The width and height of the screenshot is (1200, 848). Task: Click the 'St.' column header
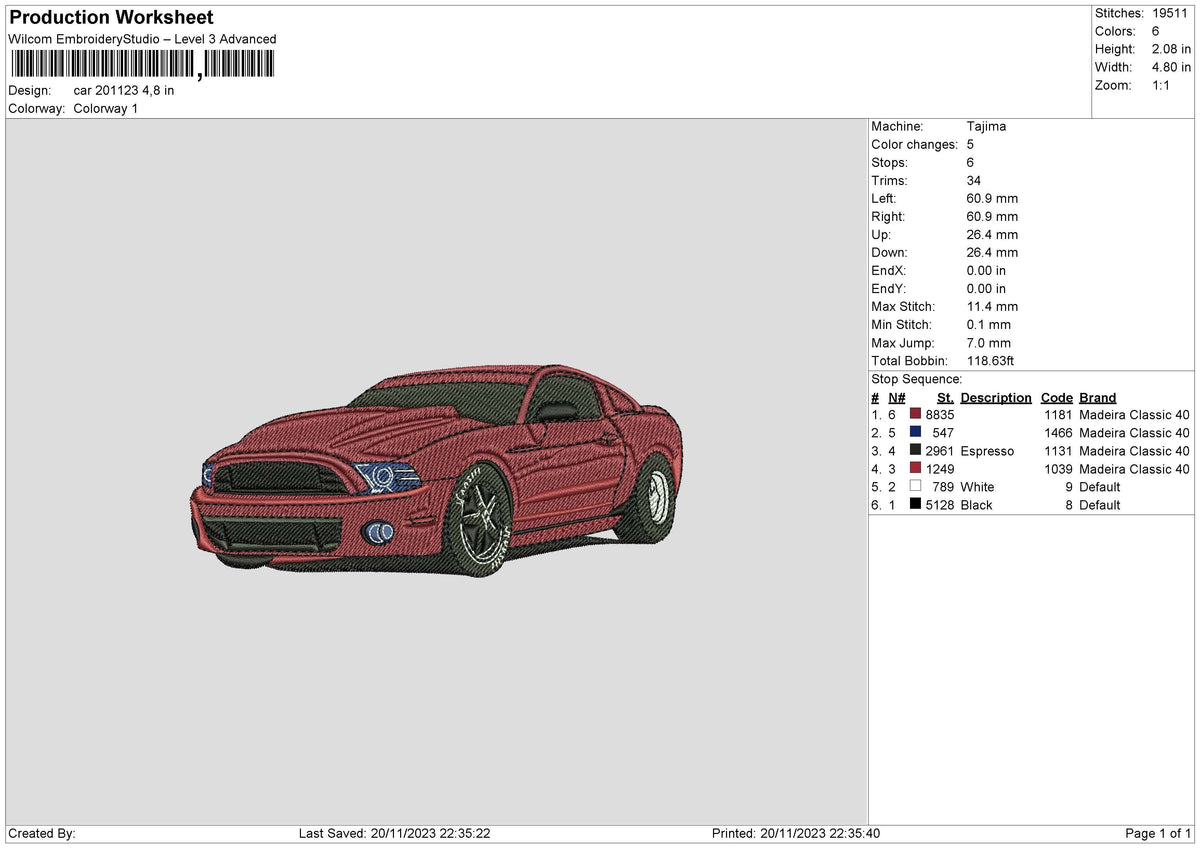(x=945, y=397)
